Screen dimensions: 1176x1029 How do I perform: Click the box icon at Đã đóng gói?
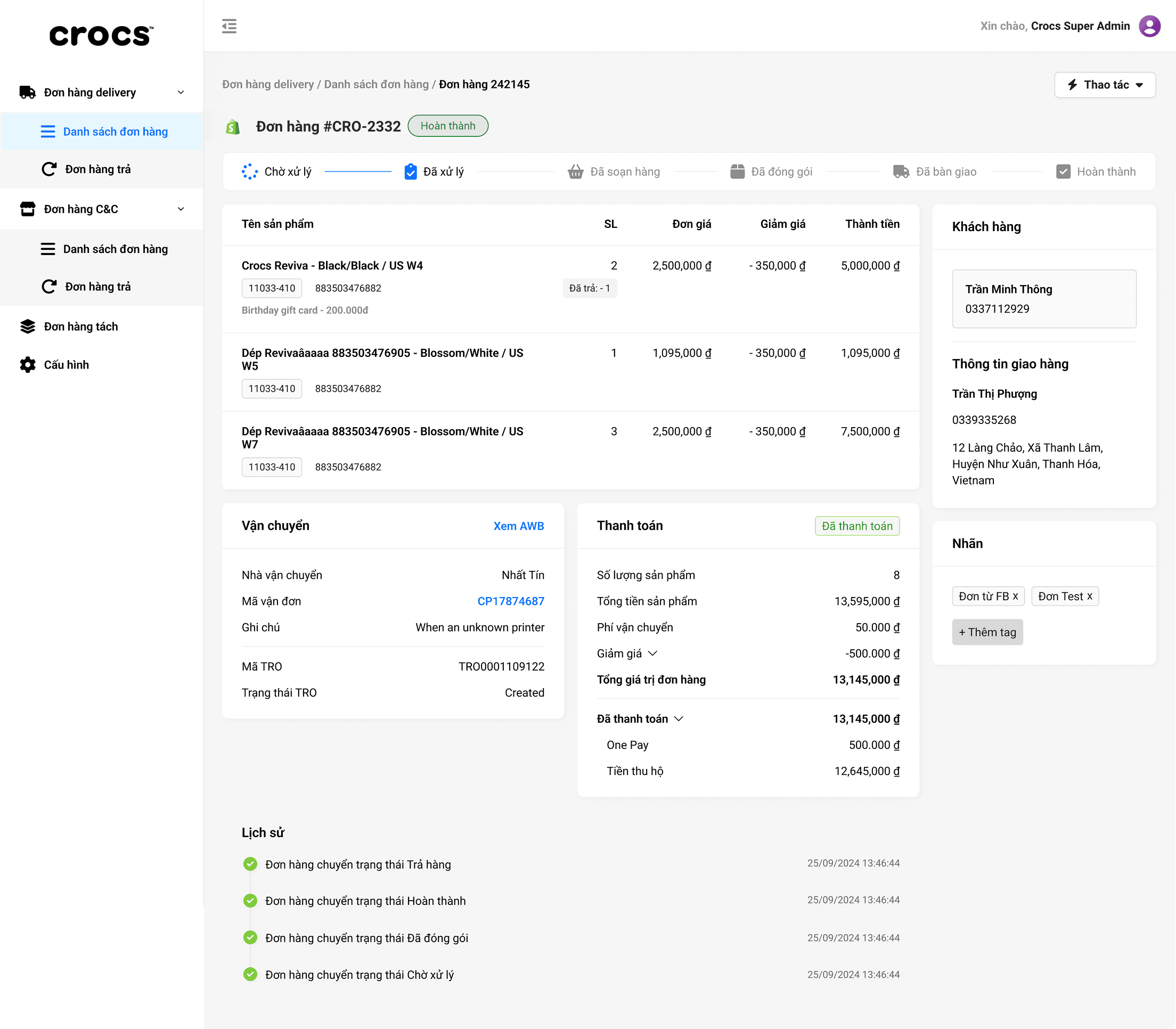click(x=737, y=171)
